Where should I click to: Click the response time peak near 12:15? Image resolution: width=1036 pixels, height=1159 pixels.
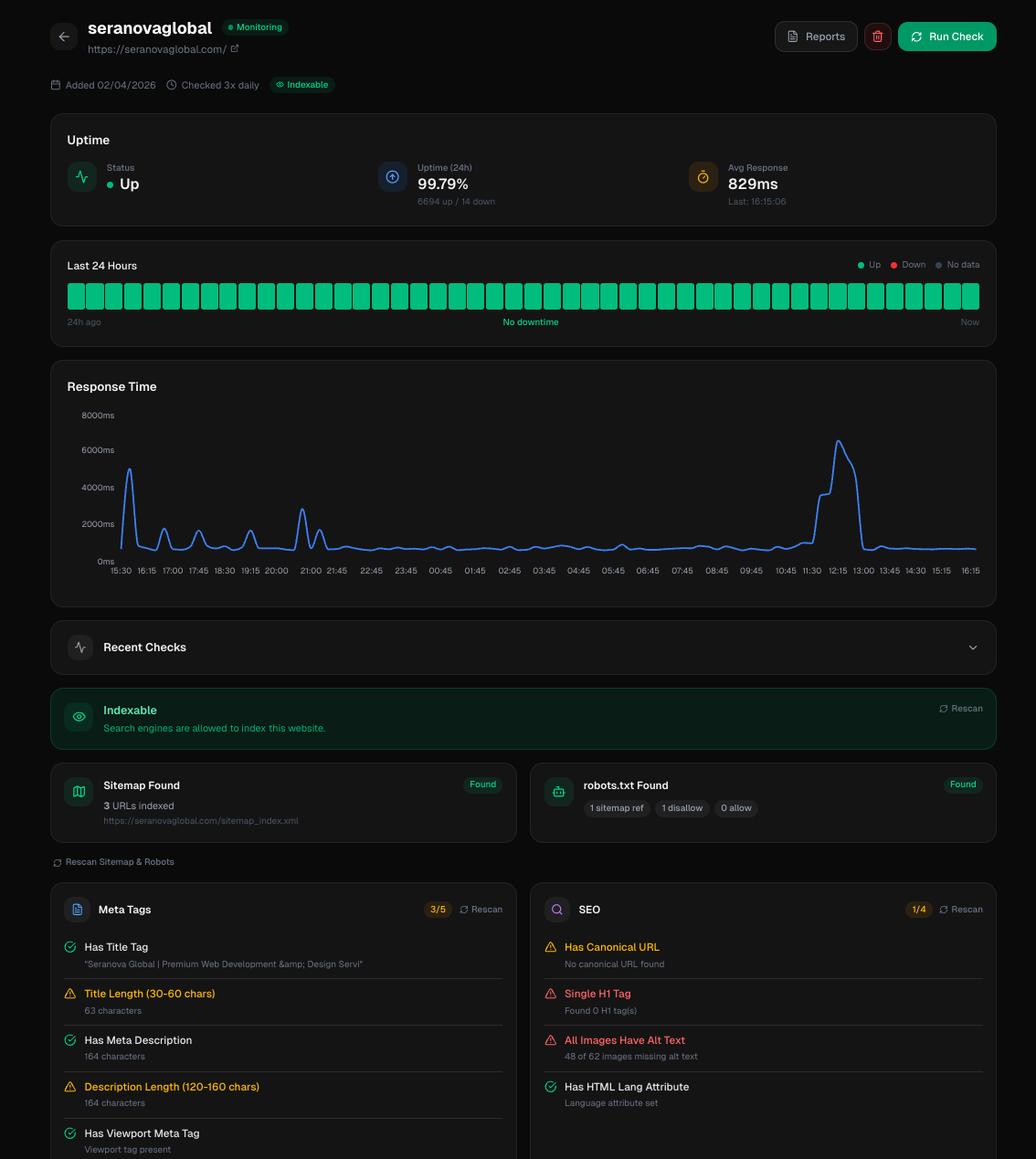(838, 442)
